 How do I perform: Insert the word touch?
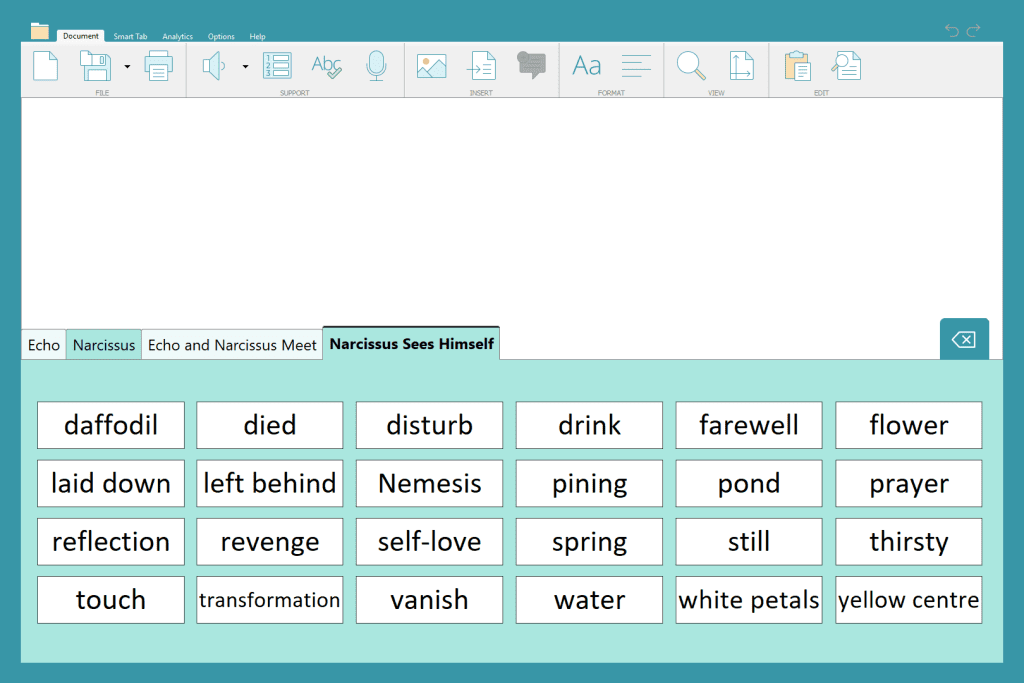(111, 599)
